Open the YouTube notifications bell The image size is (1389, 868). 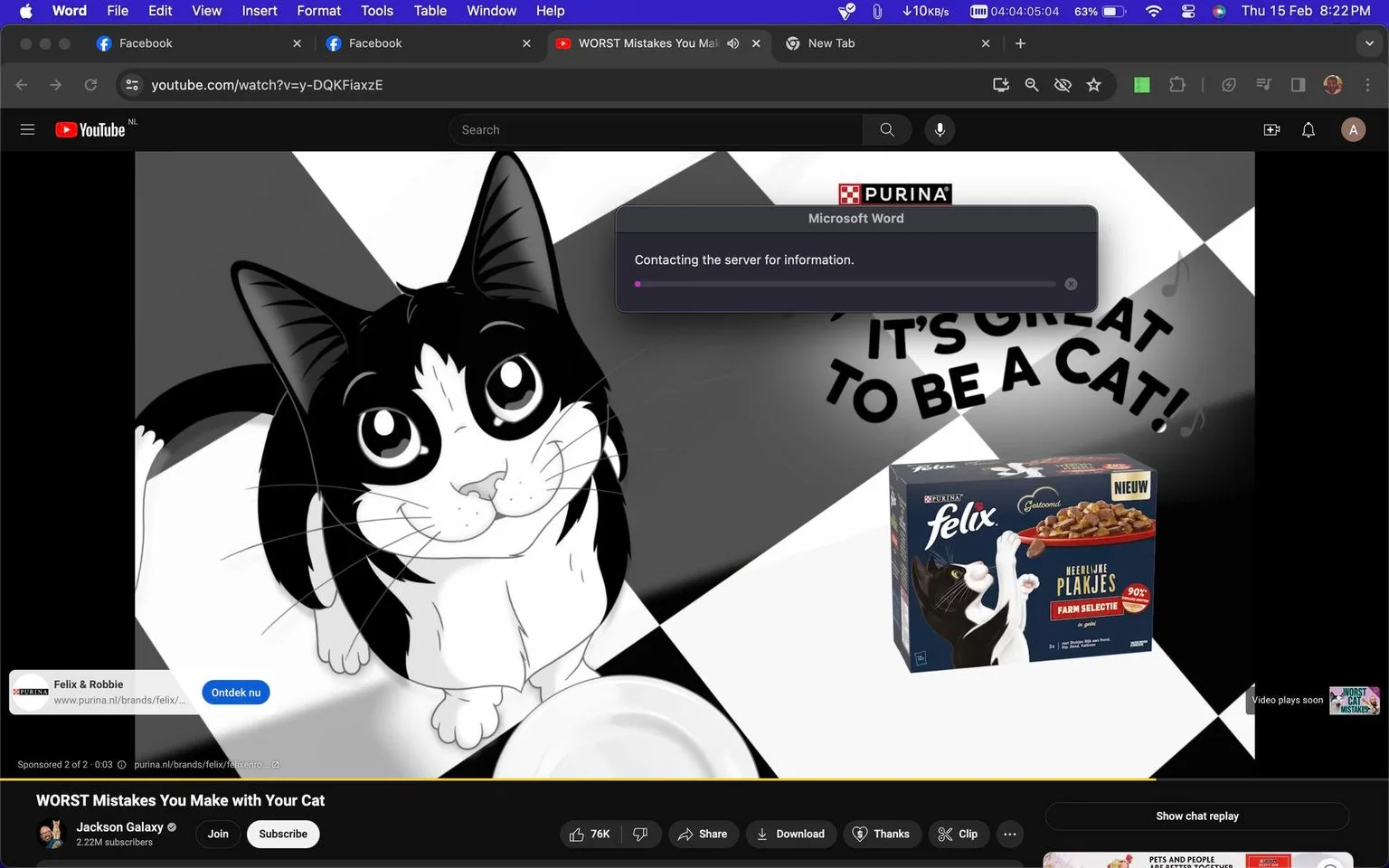(x=1308, y=129)
